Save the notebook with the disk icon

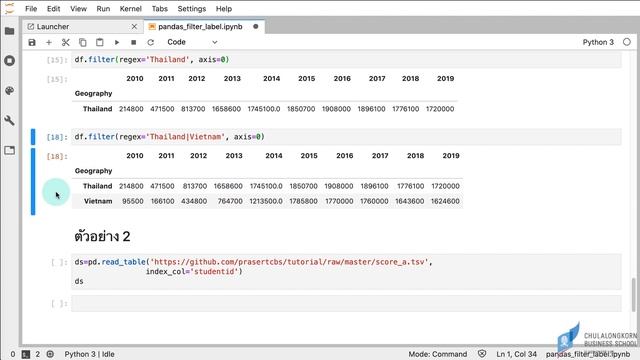point(32,42)
